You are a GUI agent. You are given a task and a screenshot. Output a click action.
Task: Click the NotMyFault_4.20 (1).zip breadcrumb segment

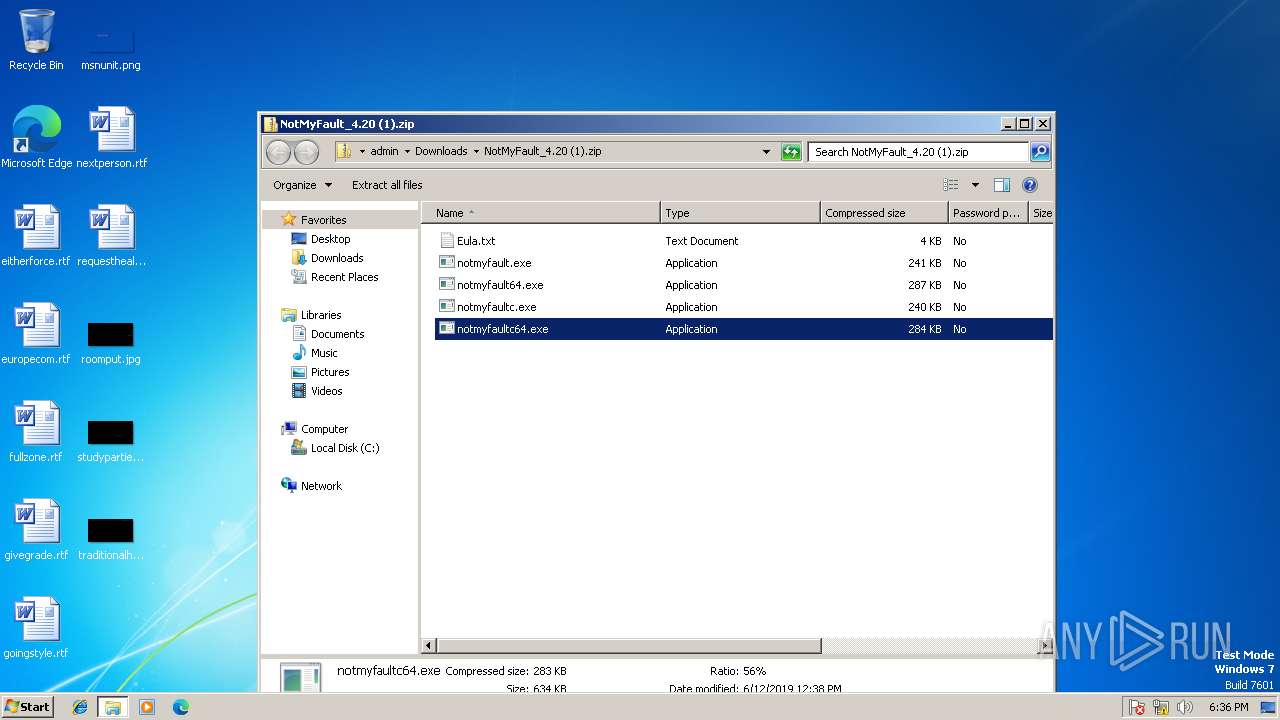click(543, 152)
